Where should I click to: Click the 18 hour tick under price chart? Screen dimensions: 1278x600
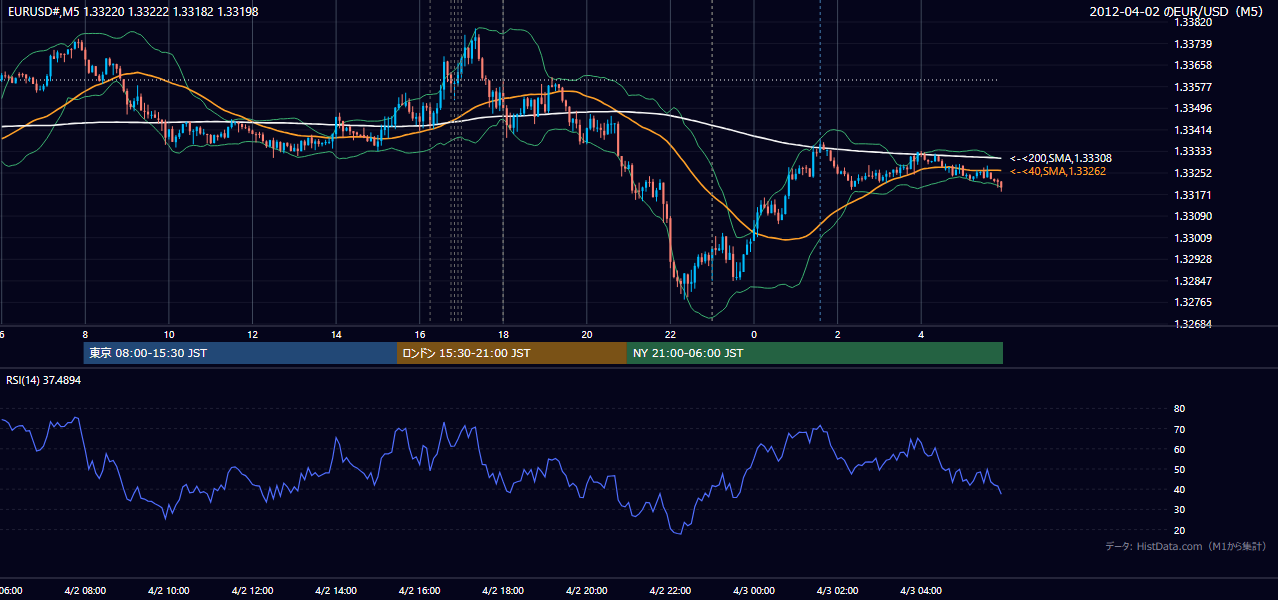click(504, 334)
